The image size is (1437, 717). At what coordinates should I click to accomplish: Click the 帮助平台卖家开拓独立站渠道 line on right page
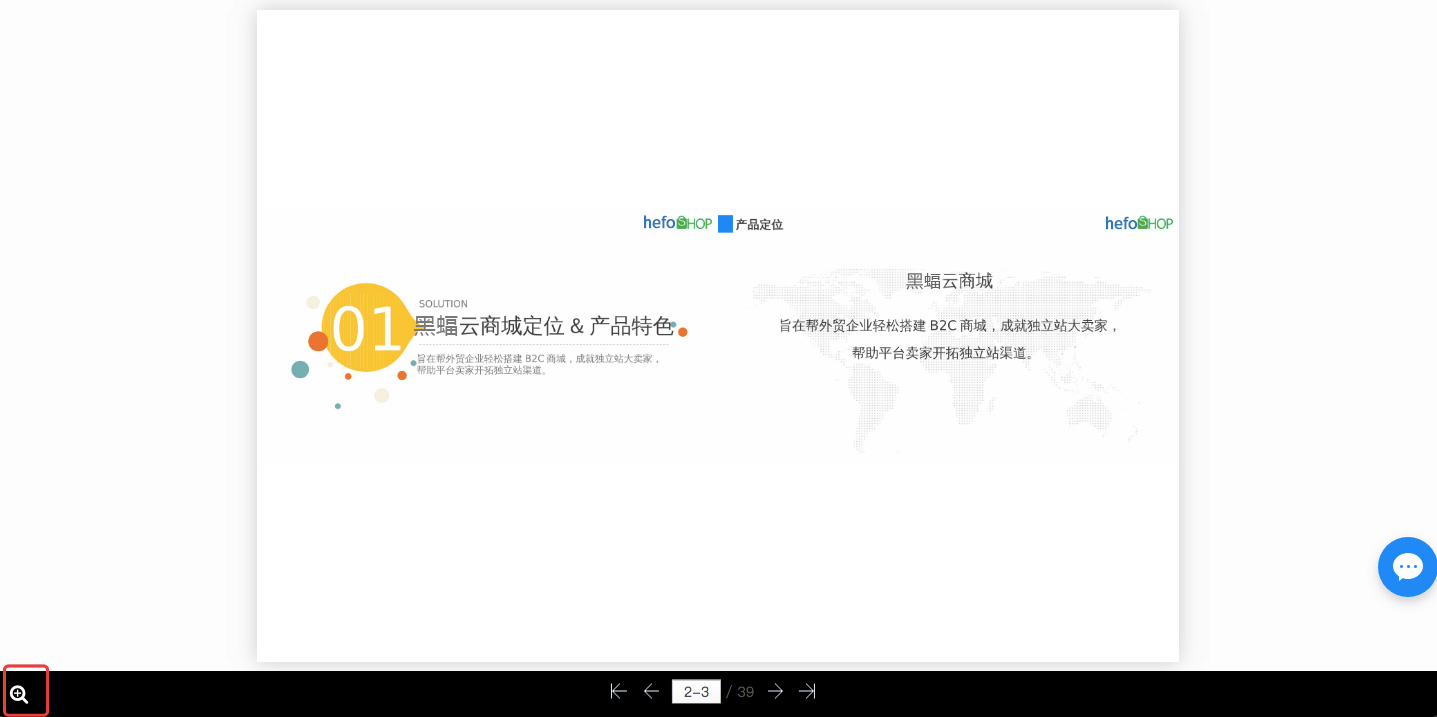point(943,353)
